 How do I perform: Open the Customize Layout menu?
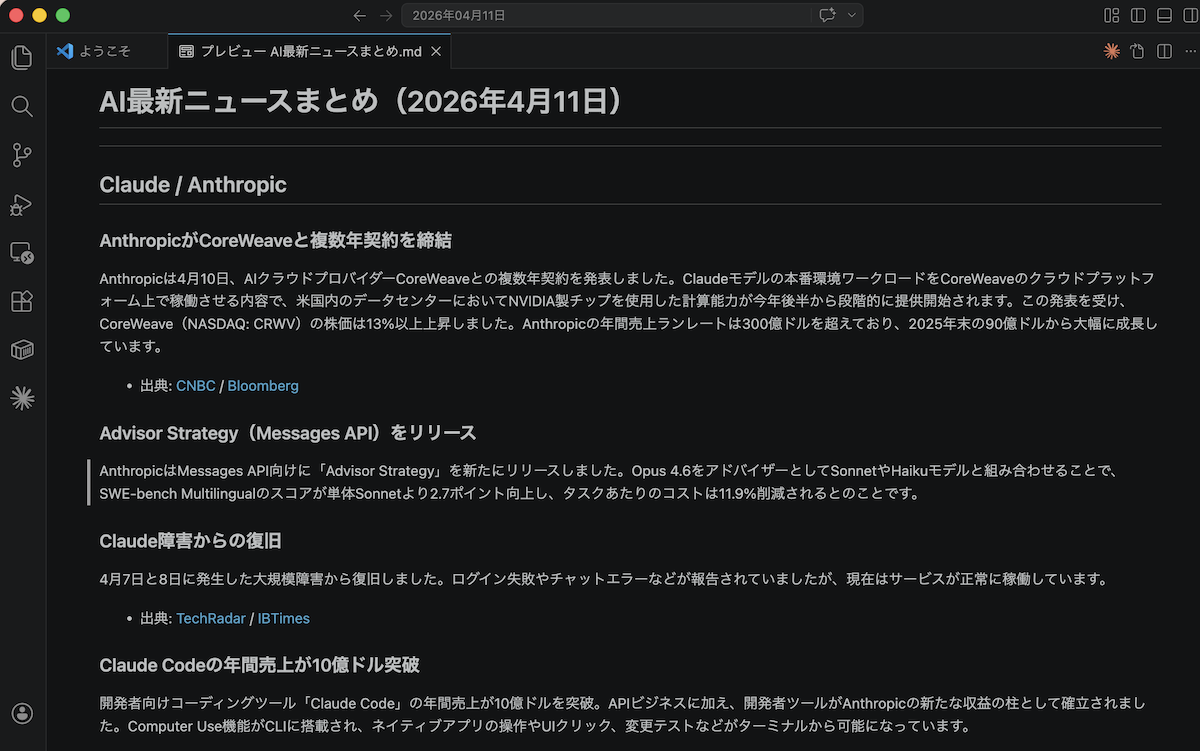click(x=1111, y=15)
